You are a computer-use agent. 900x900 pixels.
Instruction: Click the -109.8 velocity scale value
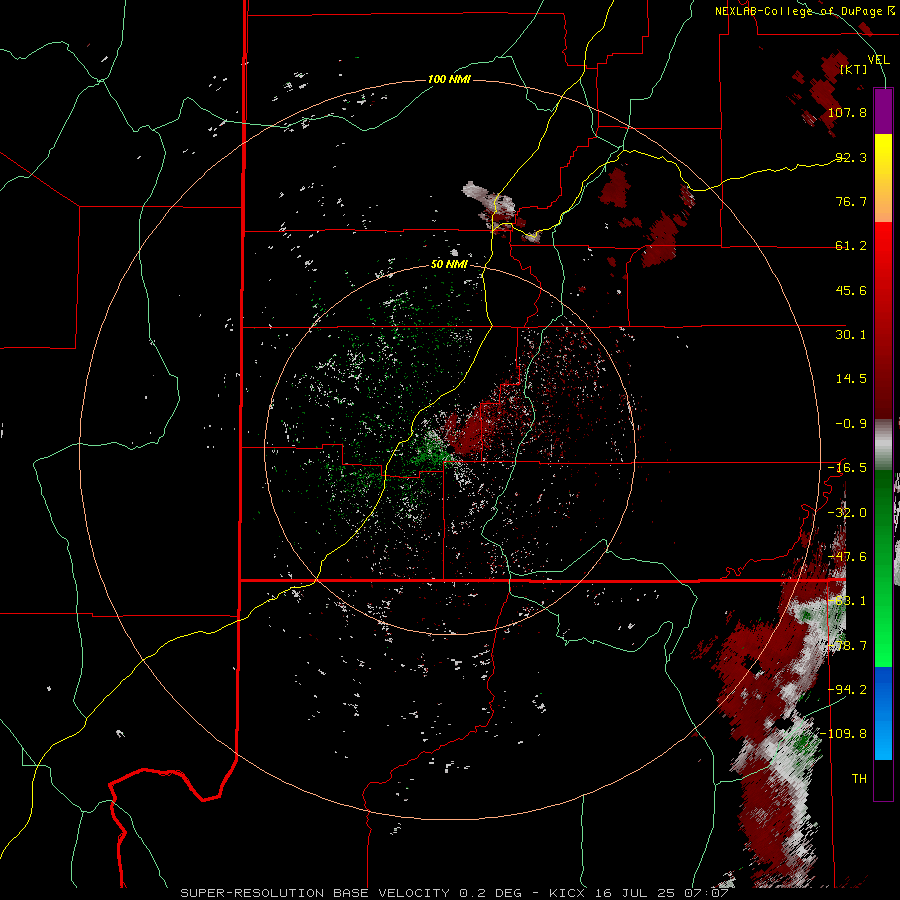click(844, 734)
